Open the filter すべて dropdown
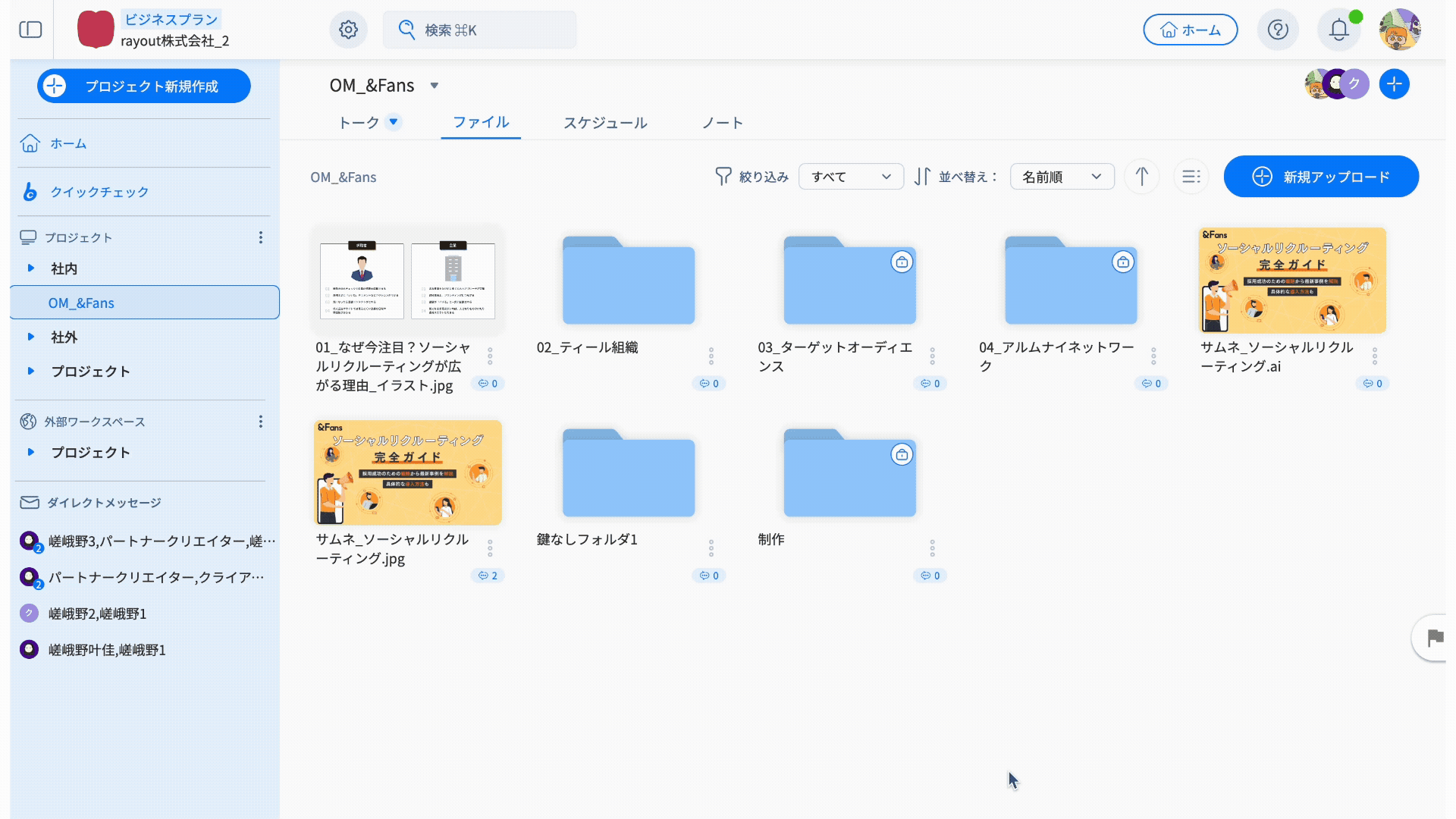The height and width of the screenshot is (819, 1456). tap(851, 177)
